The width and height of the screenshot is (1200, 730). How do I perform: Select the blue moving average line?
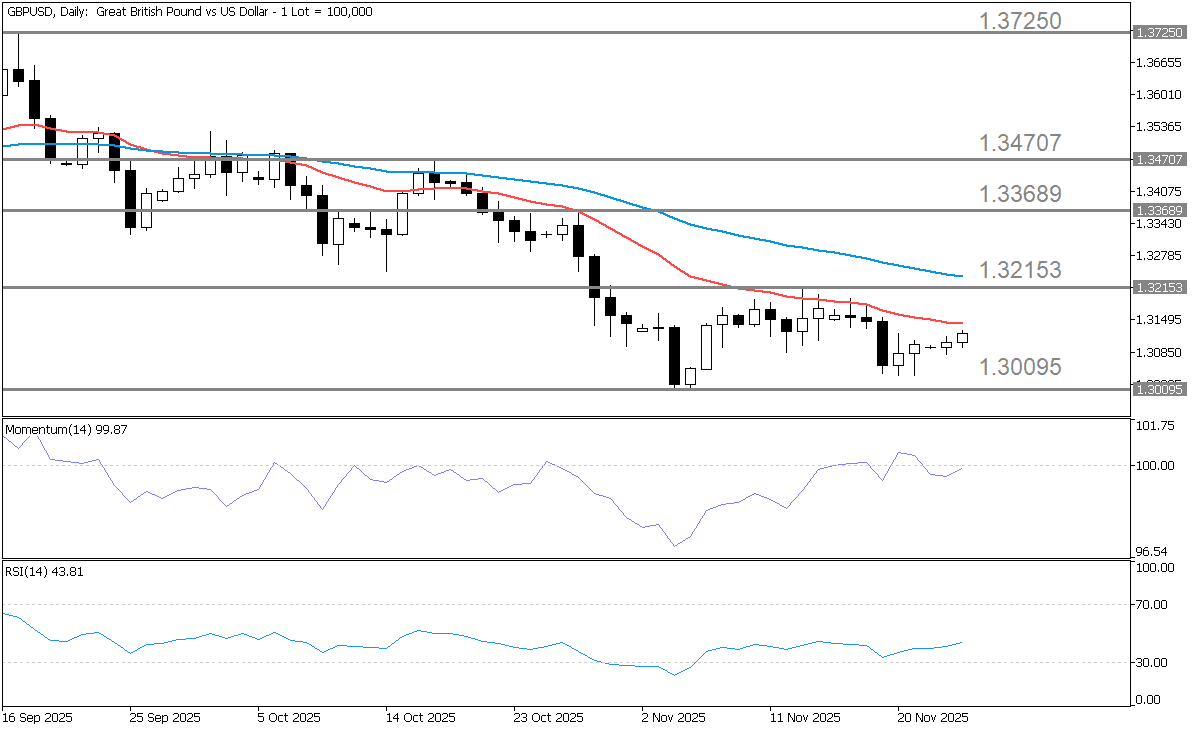coord(760,240)
